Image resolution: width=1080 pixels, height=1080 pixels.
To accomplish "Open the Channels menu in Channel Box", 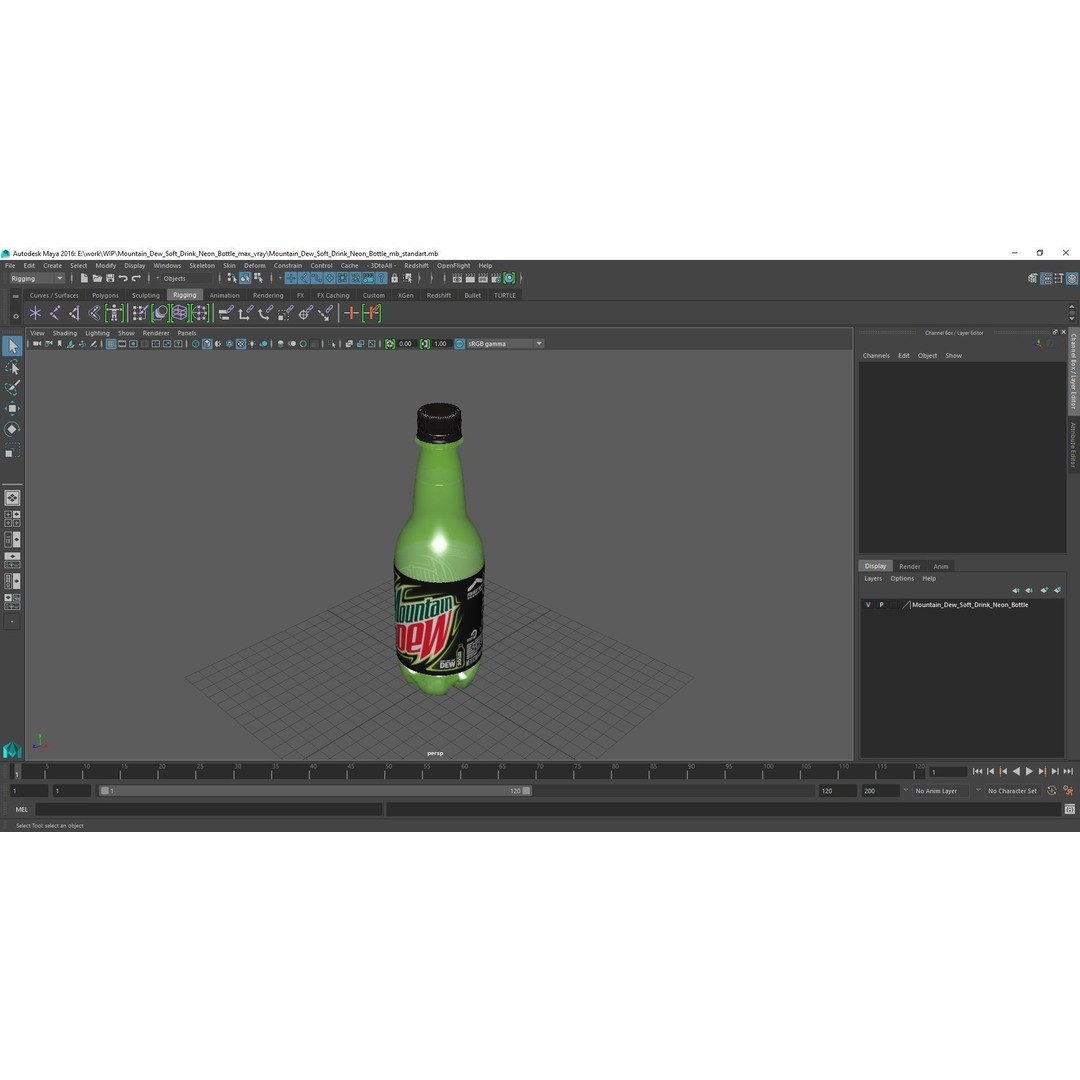I will click(876, 355).
